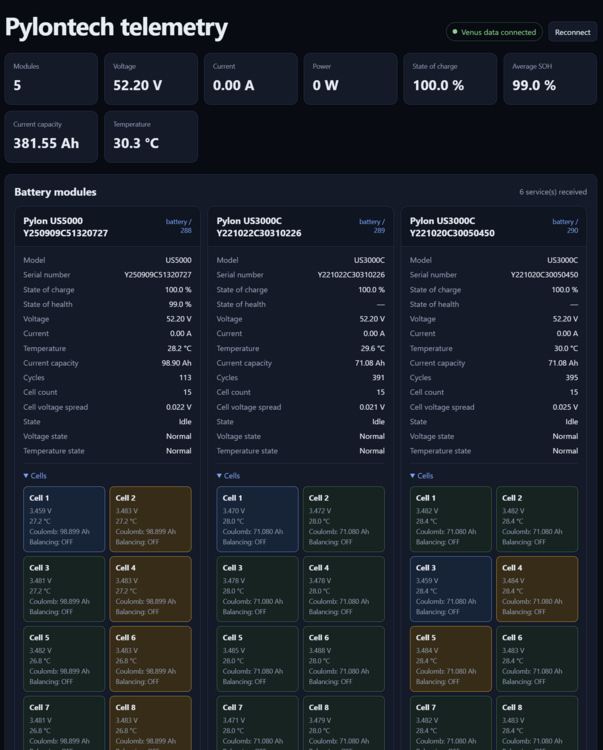Open battery / 289 link

(372, 226)
